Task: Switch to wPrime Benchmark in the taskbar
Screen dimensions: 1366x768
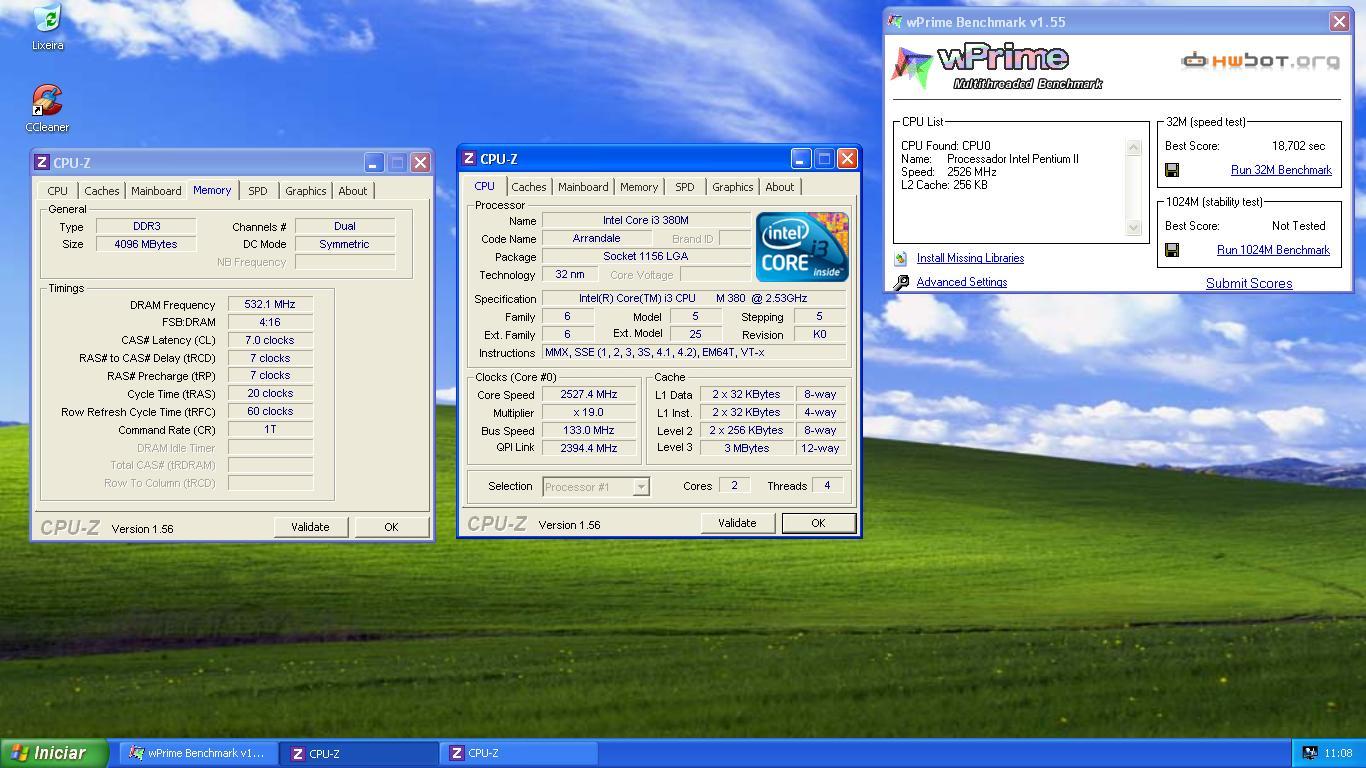Action: coord(198,753)
